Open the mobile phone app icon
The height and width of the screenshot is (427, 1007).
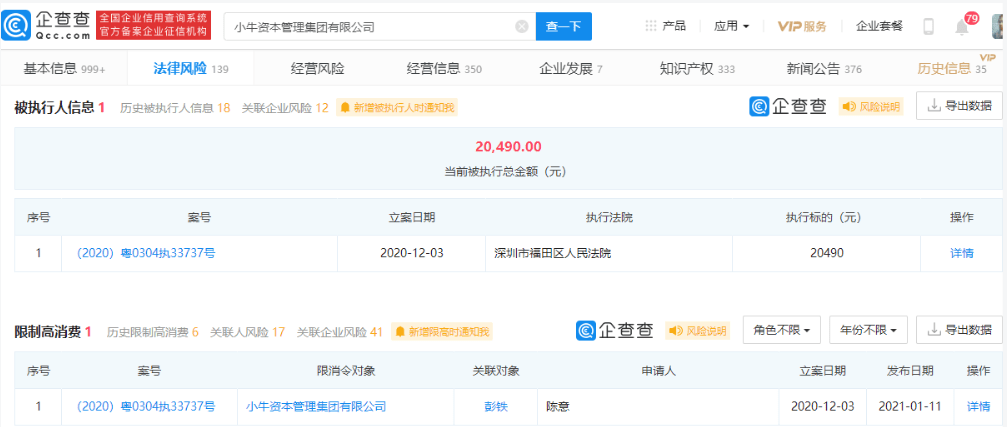(928, 26)
